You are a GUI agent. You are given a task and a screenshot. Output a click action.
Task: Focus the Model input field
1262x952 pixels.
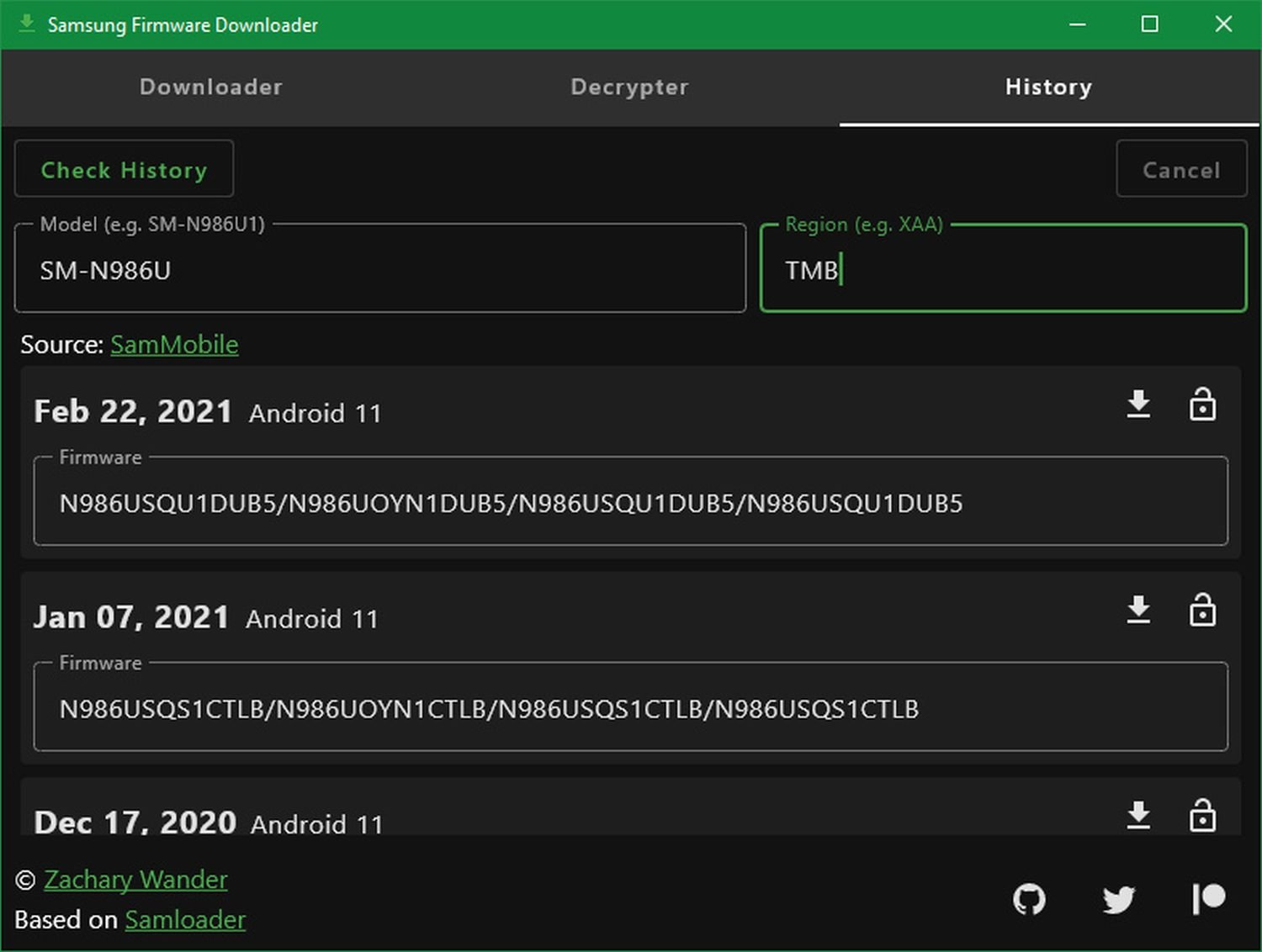tap(380, 270)
